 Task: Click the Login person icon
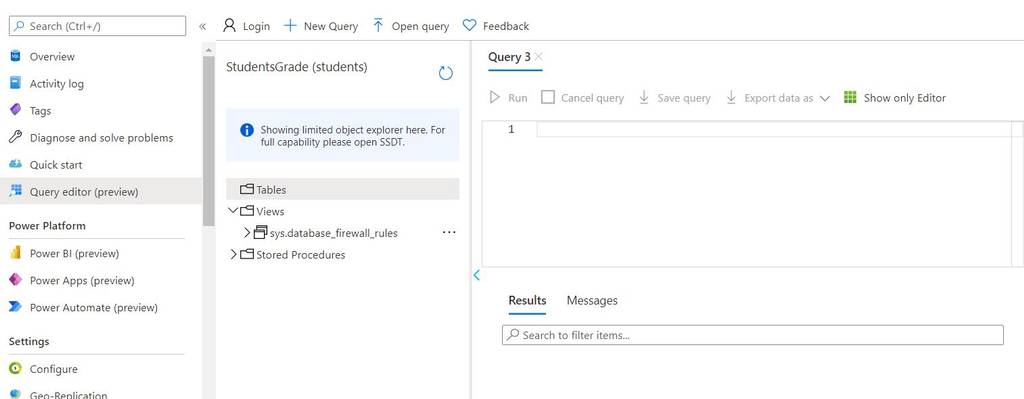229,25
